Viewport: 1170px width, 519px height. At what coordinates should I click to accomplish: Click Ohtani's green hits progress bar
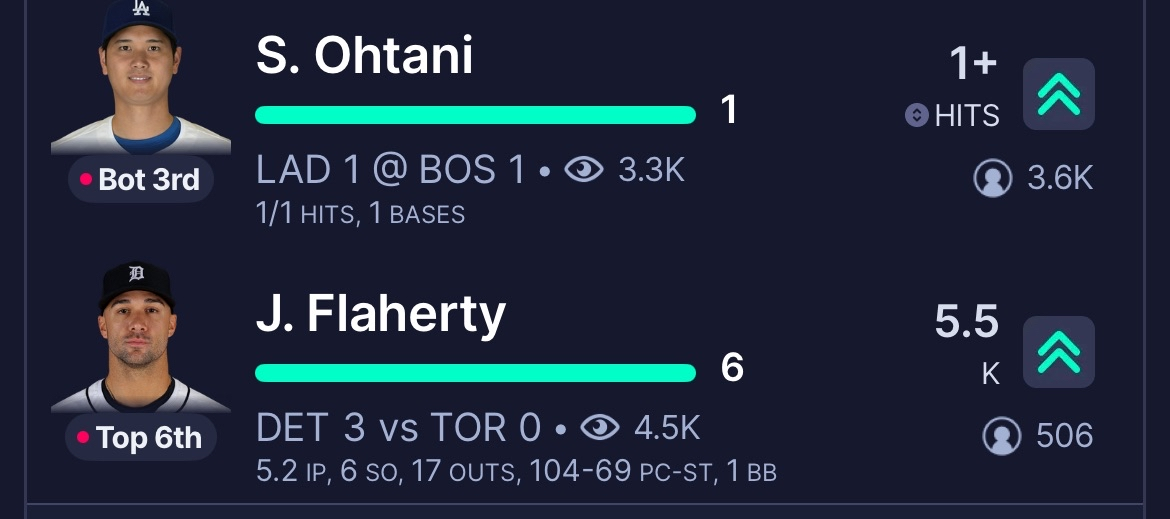(475, 115)
